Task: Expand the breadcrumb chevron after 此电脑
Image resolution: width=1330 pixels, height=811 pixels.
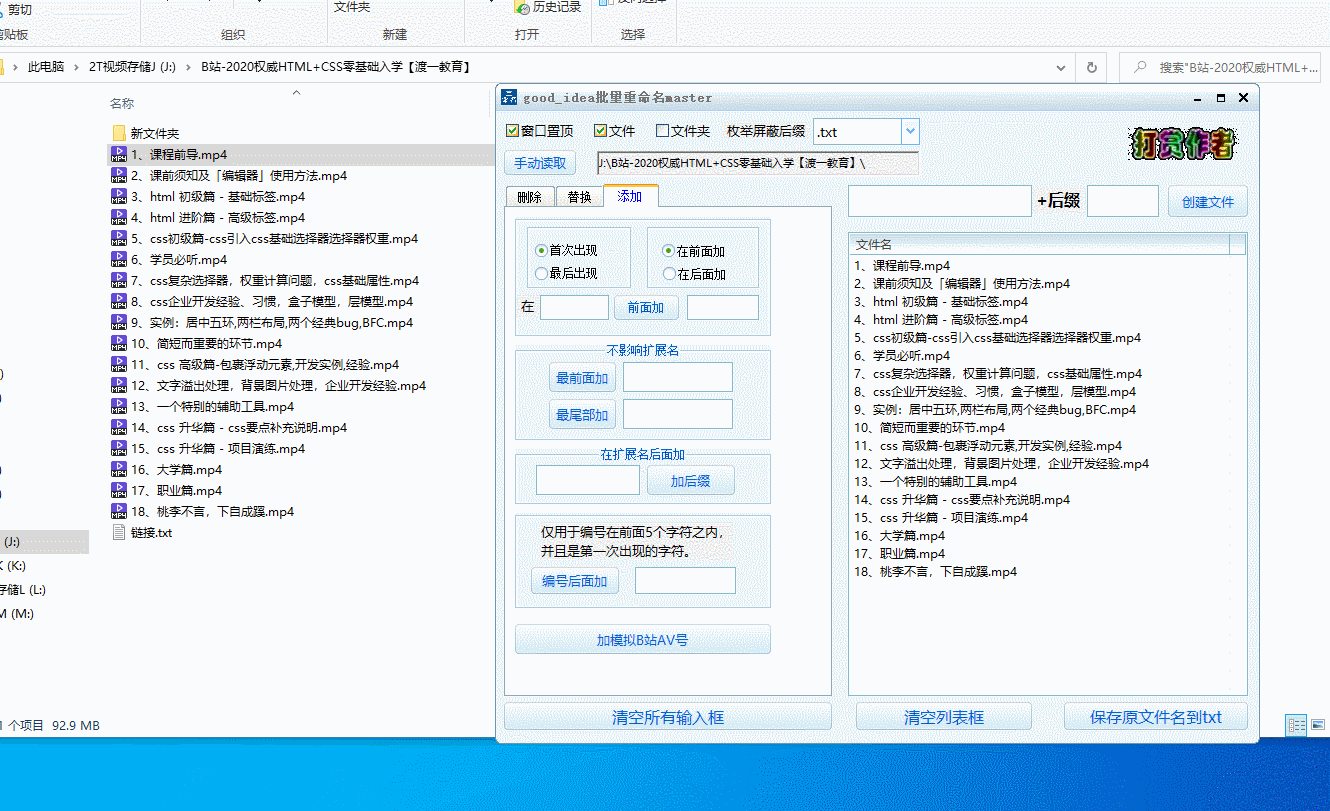Action: click(x=76, y=67)
